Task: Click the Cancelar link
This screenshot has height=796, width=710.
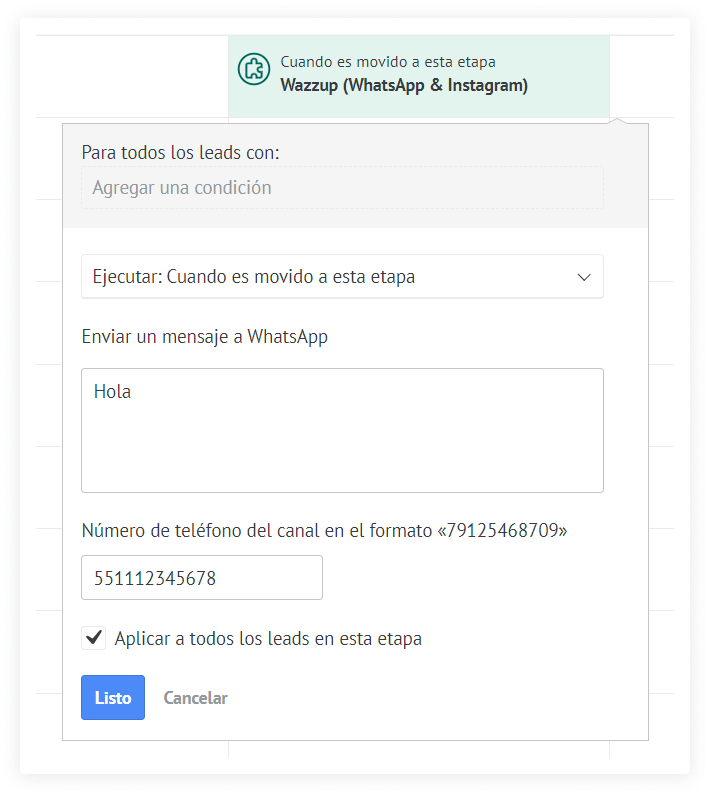Action: coord(195,698)
